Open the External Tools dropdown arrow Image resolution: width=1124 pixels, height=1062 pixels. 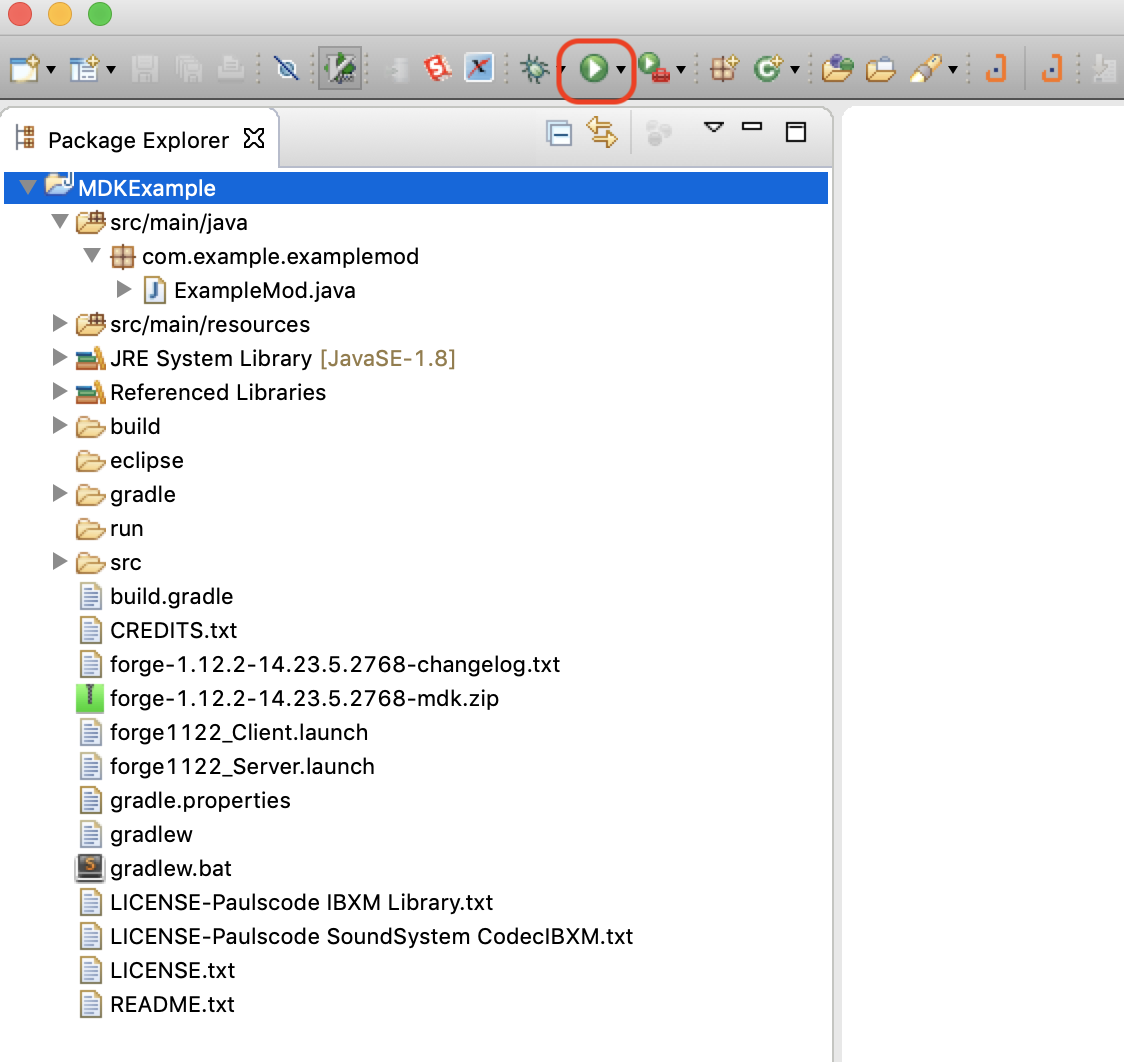(681, 70)
